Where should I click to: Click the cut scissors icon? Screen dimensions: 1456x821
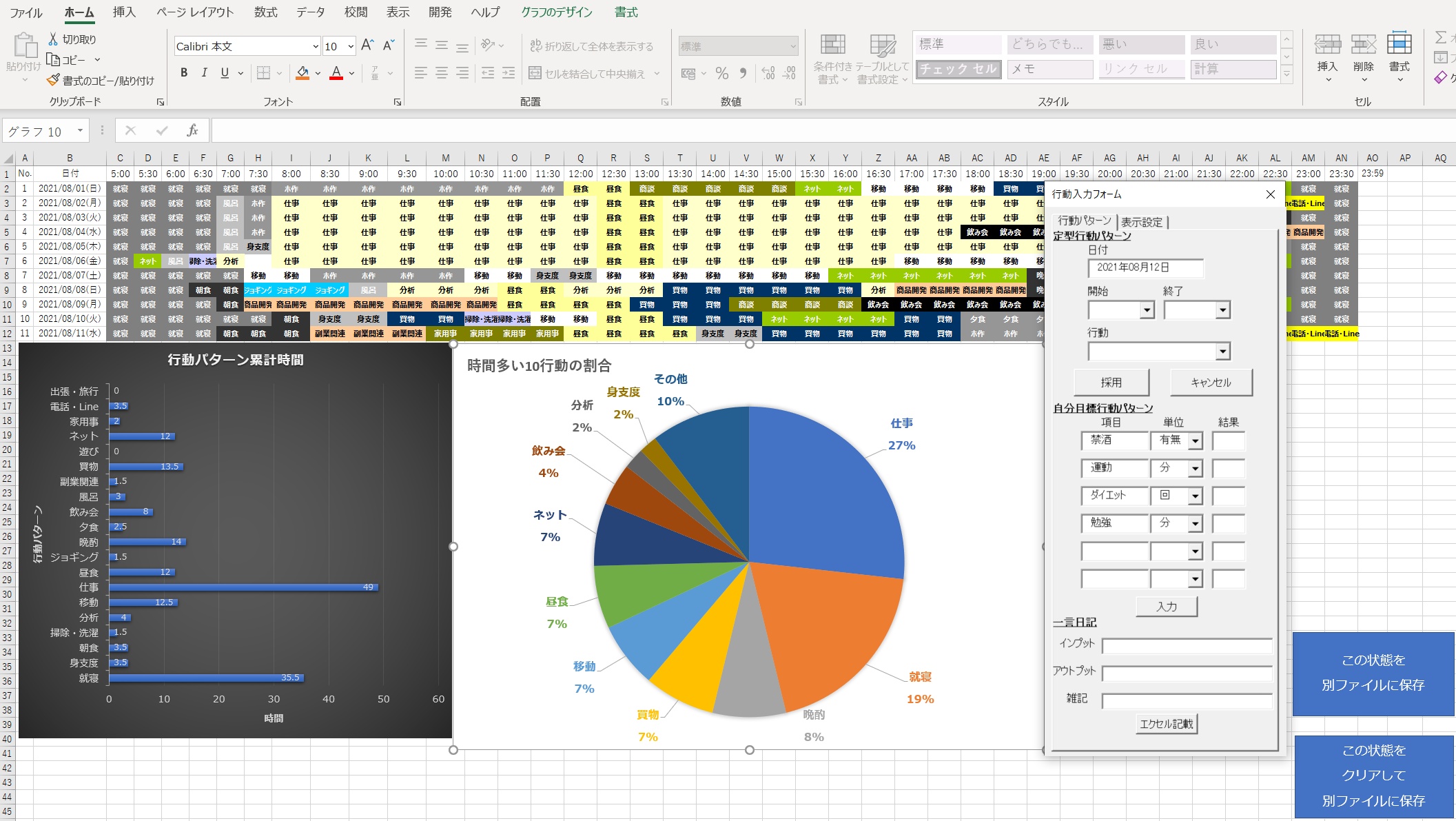[53, 39]
